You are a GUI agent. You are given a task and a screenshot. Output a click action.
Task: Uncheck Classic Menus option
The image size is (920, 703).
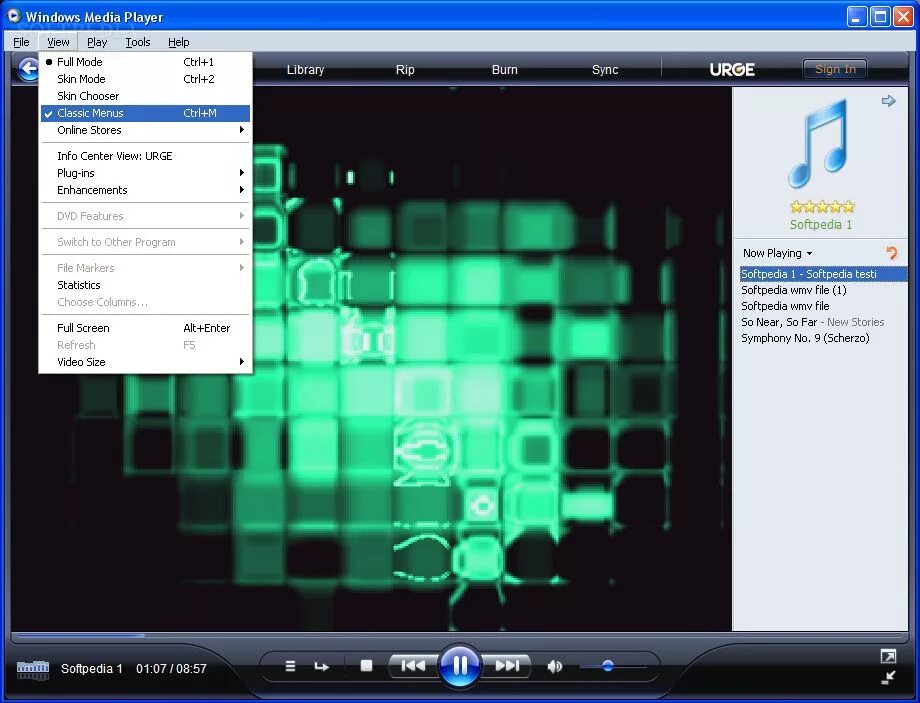[145, 113]
